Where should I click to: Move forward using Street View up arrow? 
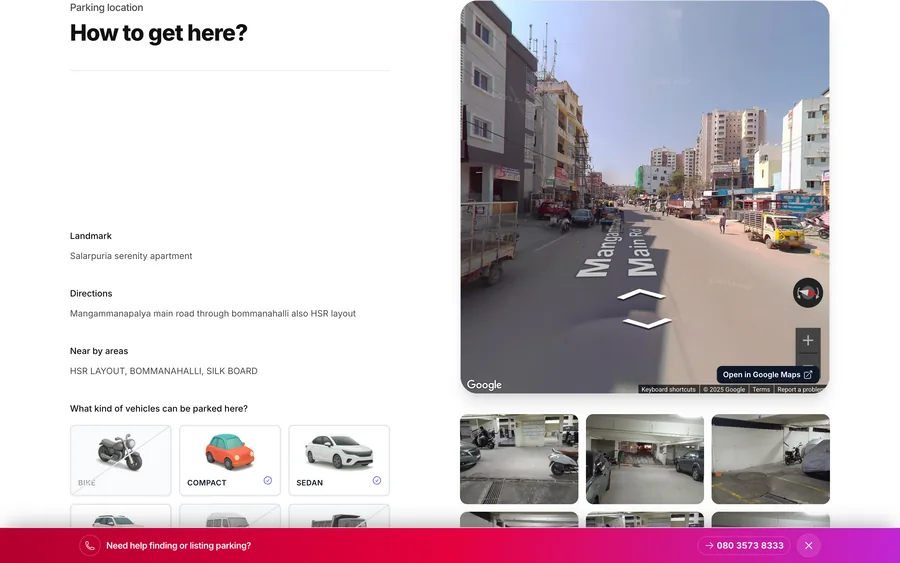click(x=641, y=295)
